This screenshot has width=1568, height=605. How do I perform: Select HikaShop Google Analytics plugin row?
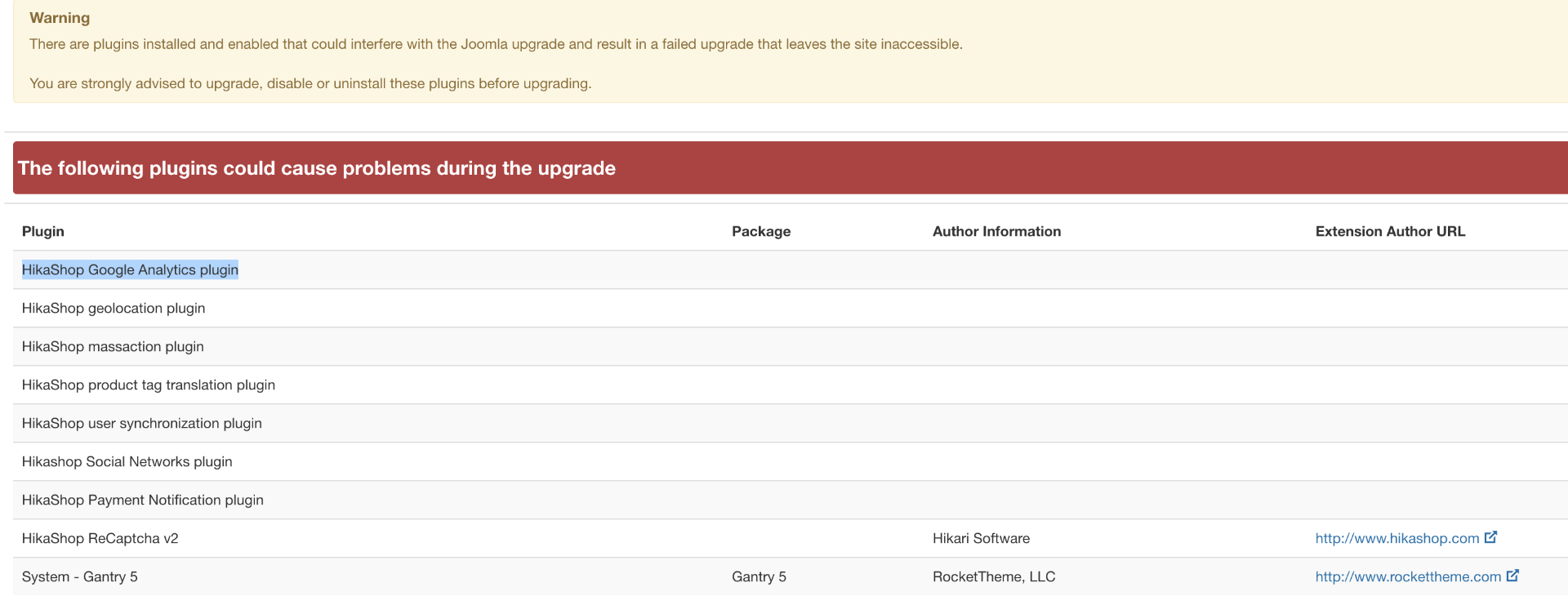click(130, 270)
